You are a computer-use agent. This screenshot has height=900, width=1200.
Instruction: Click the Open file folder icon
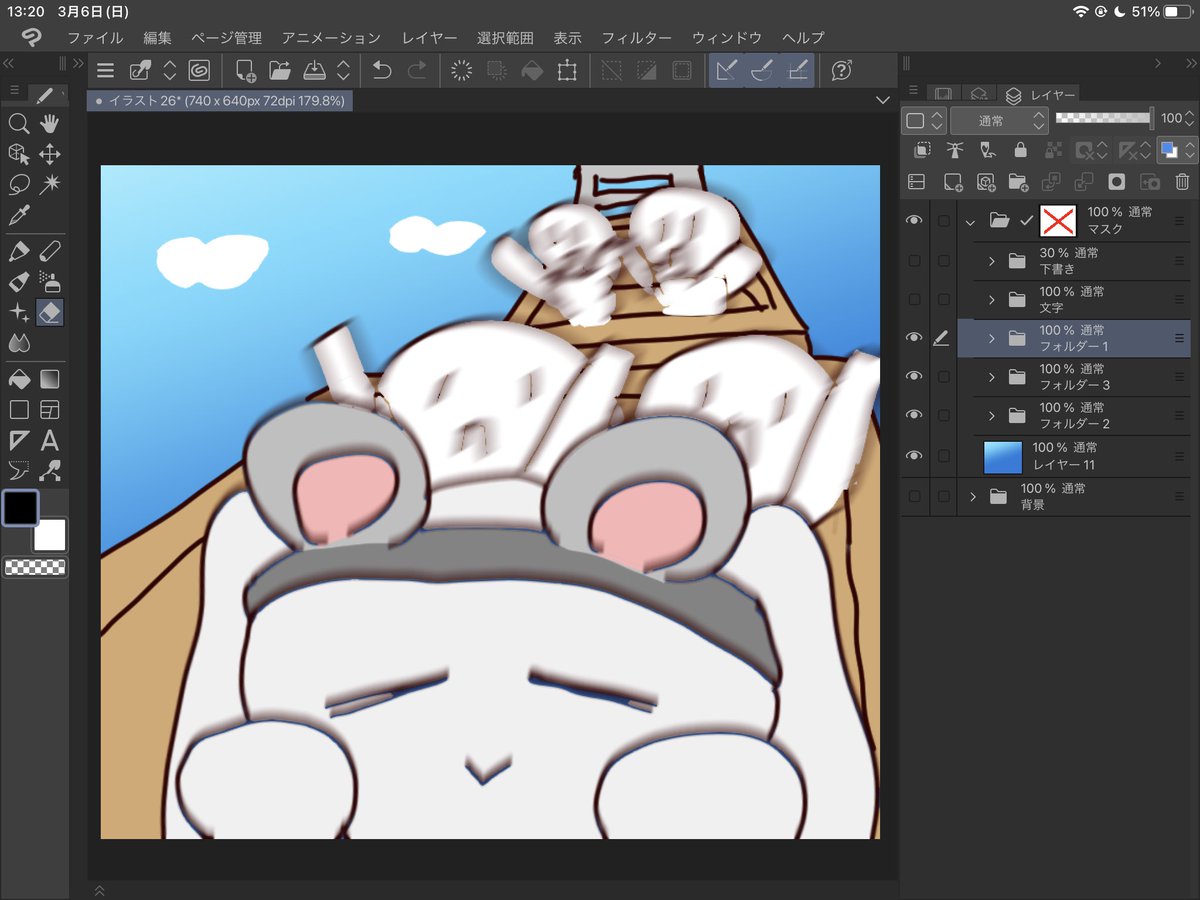coord(279,70)
